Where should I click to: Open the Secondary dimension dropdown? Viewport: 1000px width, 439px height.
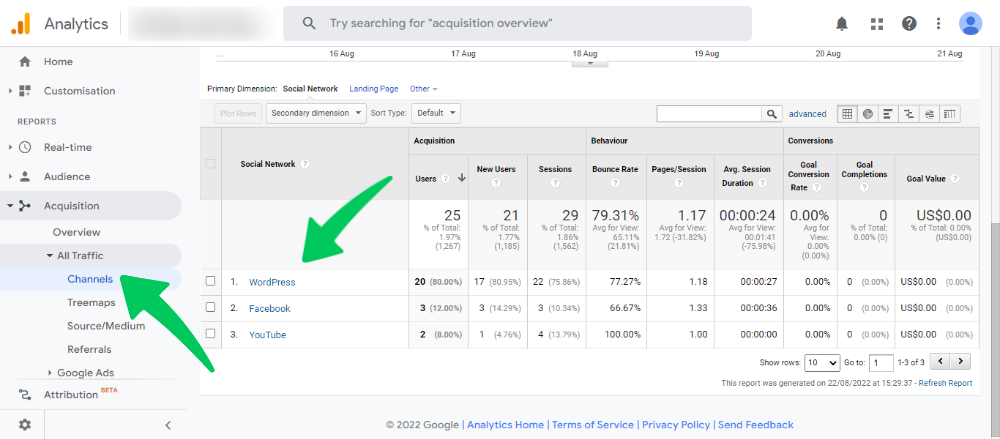(x=317, y=114)
